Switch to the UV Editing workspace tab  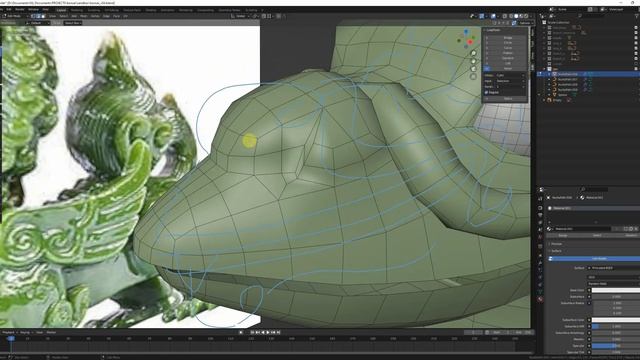[x=111, y=10]
